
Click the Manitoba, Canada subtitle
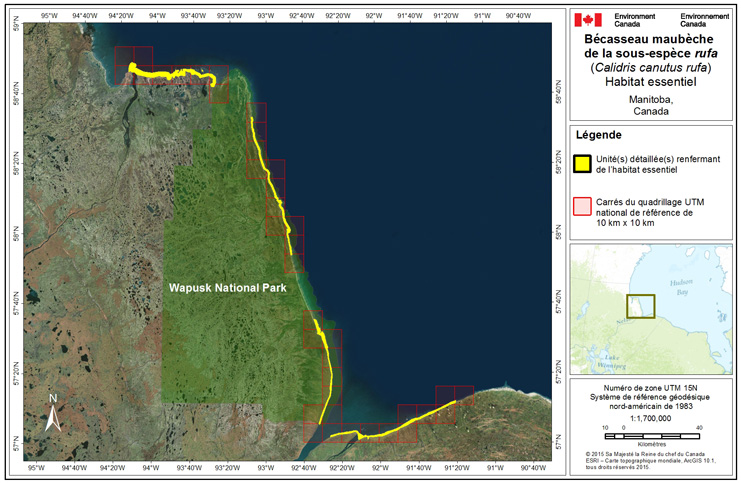click(x=650, y=108)
